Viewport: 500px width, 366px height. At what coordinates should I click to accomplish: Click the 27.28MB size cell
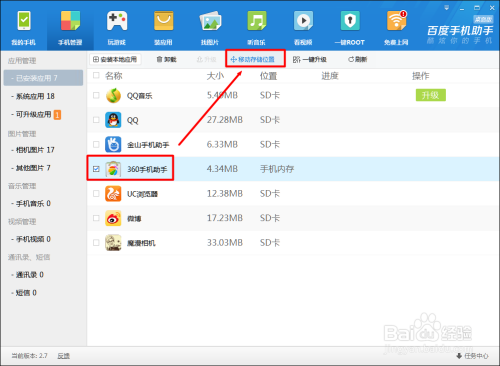coord(225,120)
